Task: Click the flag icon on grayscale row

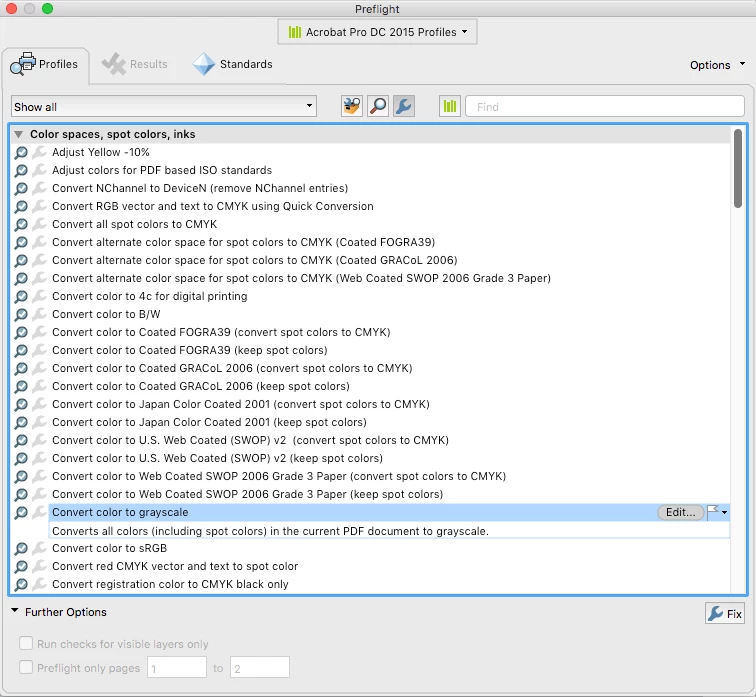Action: 713,512
